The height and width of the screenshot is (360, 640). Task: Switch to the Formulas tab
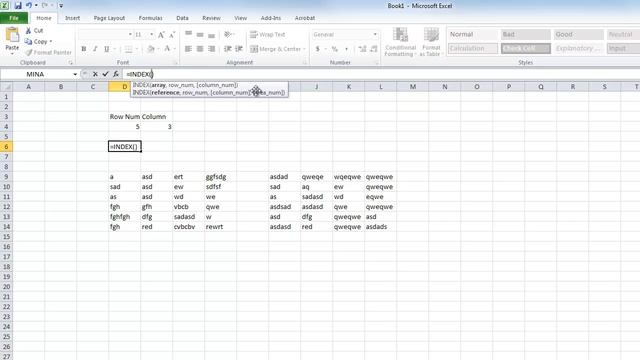pos(151,18)
